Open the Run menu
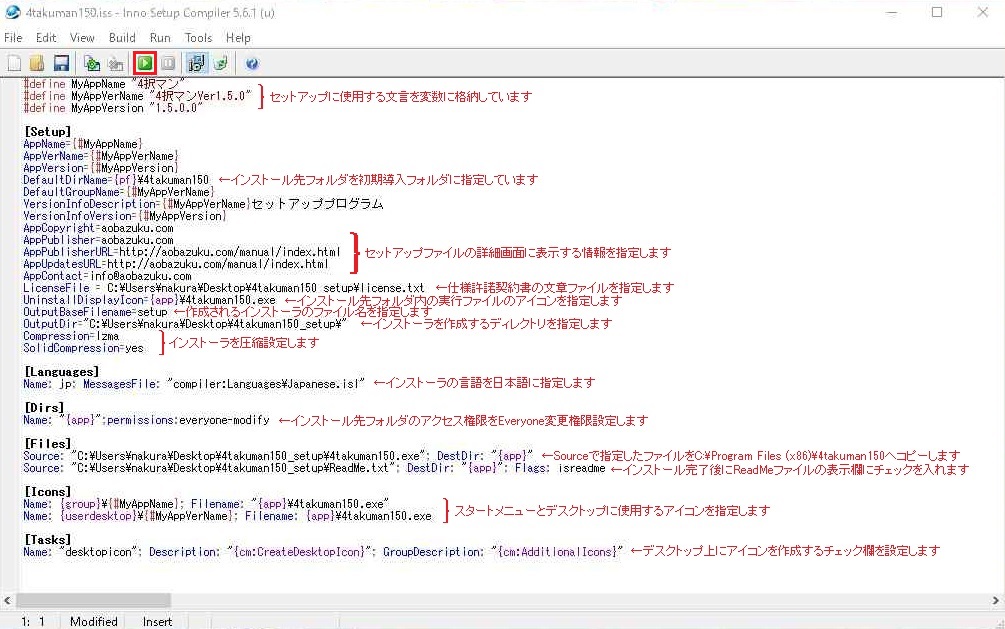The width and height of the screenshot is (1005, 629). [160, 38]
